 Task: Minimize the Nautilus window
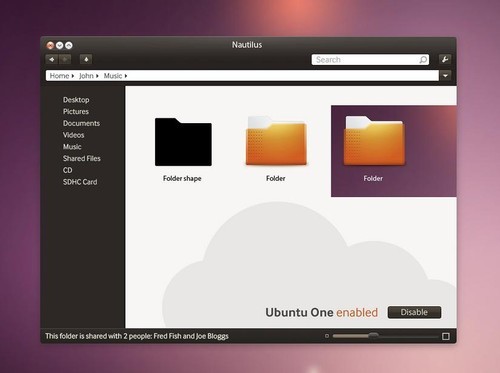click(x=59, y=45)
